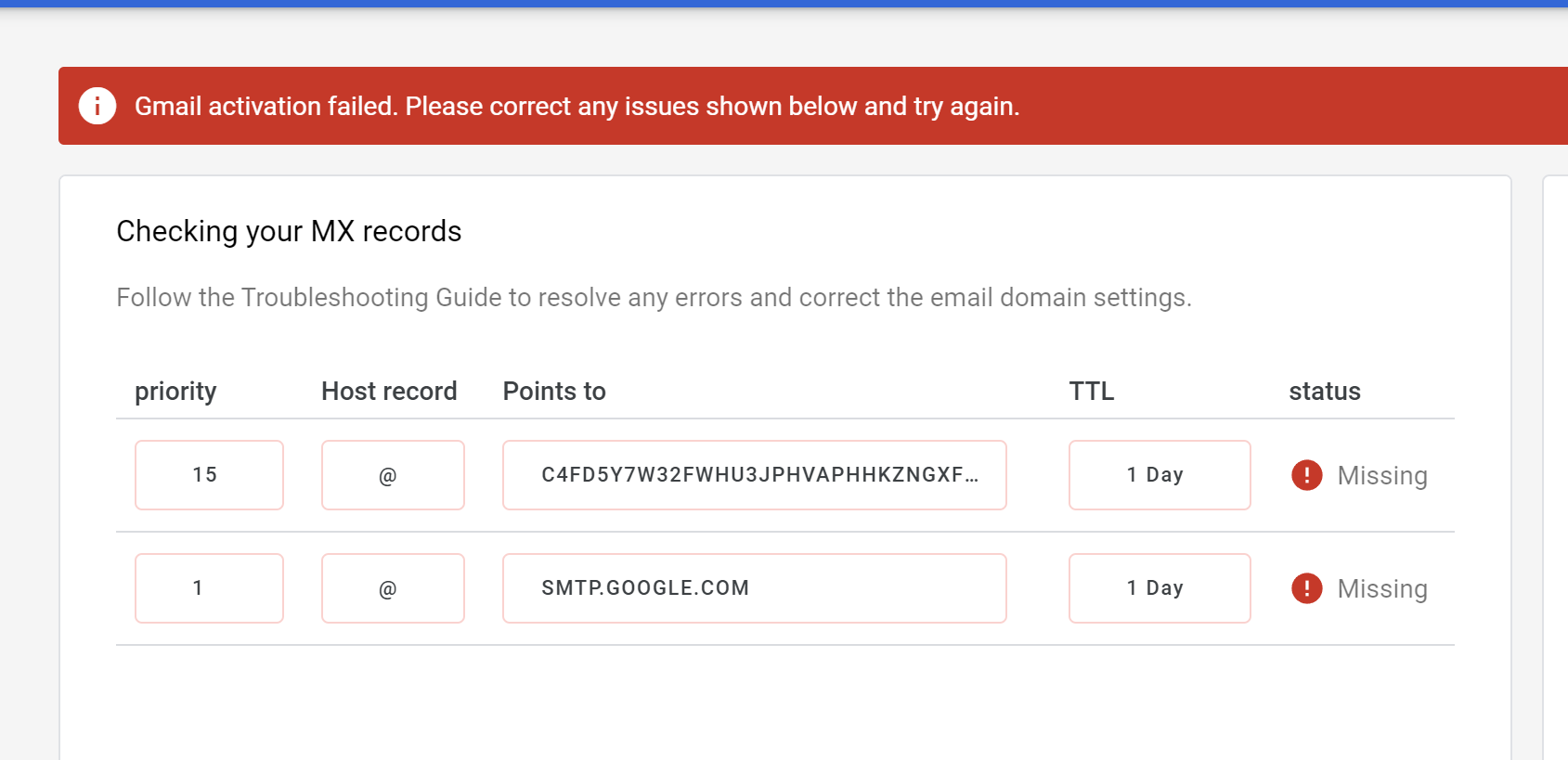Click the Host record column header
The image size is (1568, 760).
pyautogui.click(x=389, y=392)
